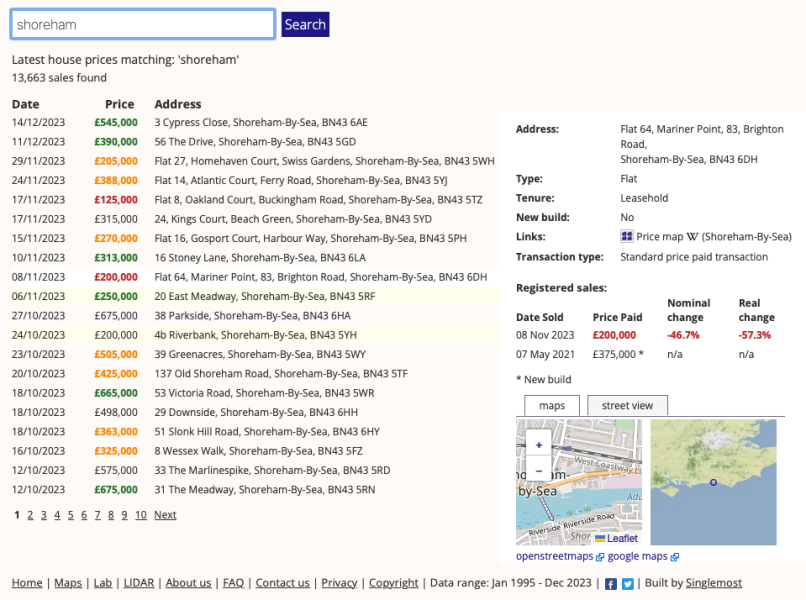
Task: Open the Price map icon link
Action: coord(627,237)
